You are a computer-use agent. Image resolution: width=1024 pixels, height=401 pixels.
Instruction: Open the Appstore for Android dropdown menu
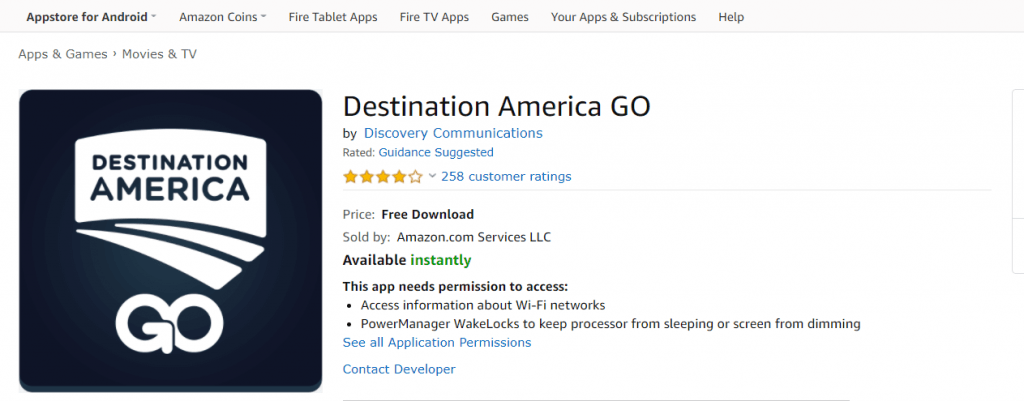point(91,17)
